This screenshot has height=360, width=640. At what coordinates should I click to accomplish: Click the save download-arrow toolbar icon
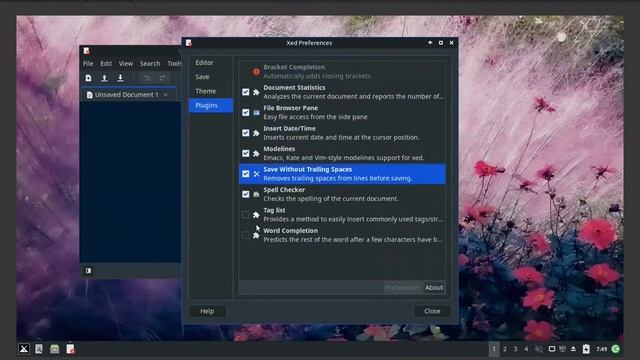(x=120, y=78)
